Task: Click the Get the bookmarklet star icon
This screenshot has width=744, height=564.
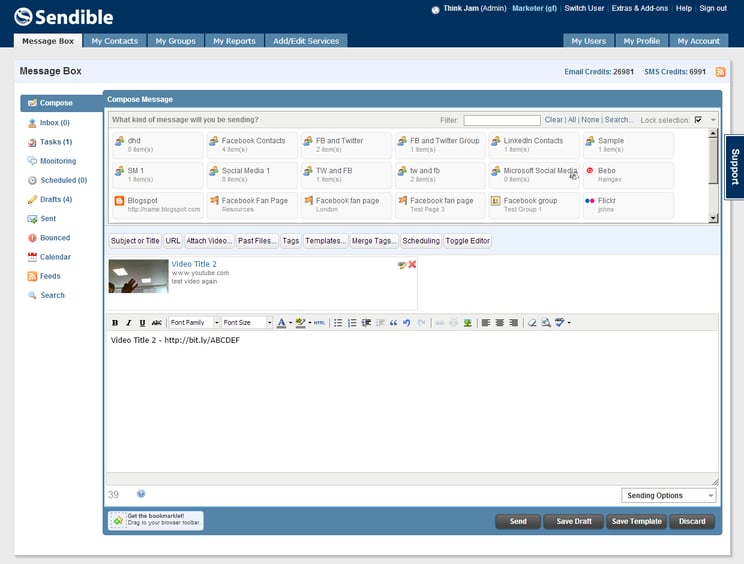Action: point(118,520)
